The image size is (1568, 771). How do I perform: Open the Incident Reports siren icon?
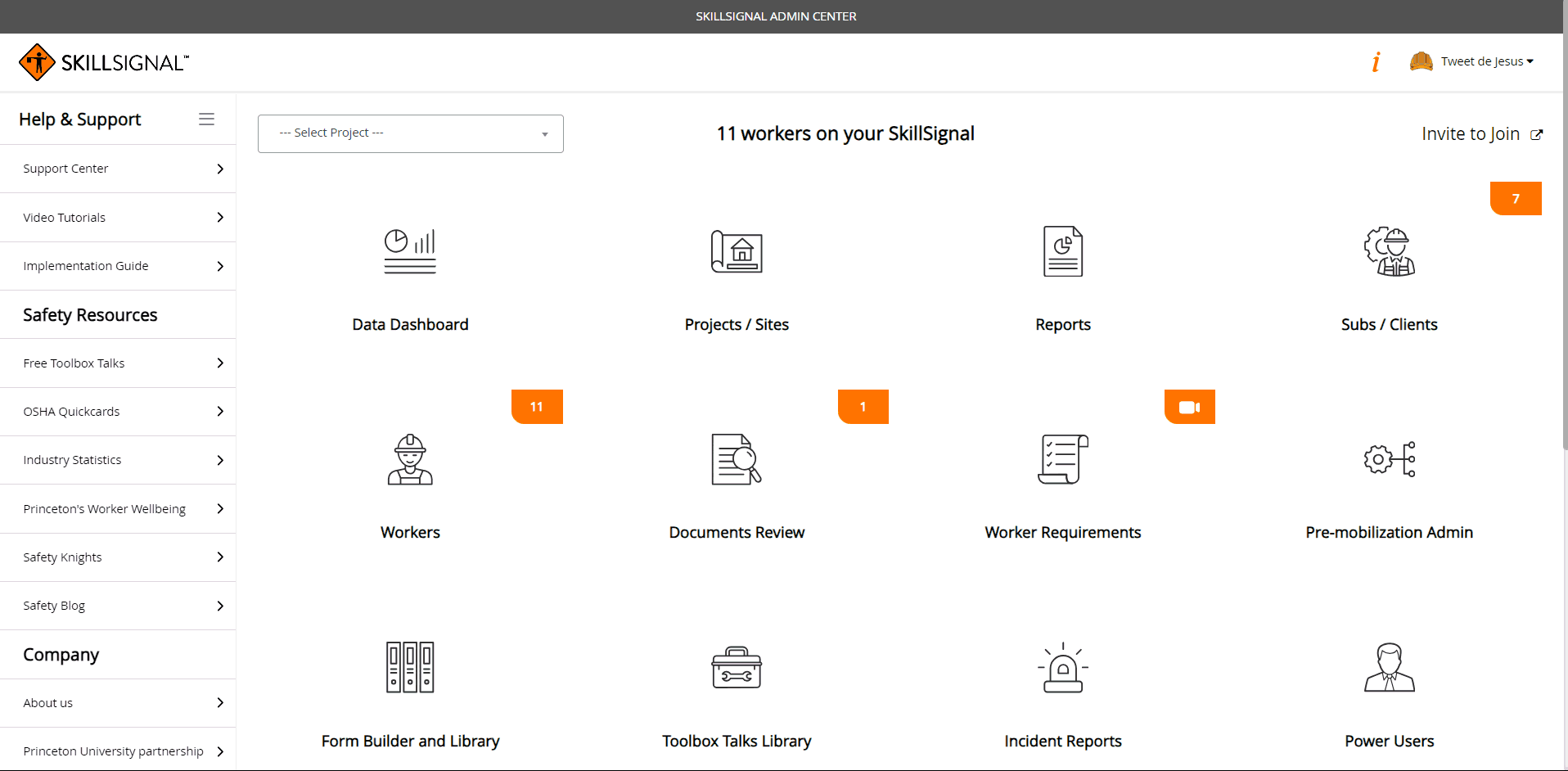(x=1063, y=667)
